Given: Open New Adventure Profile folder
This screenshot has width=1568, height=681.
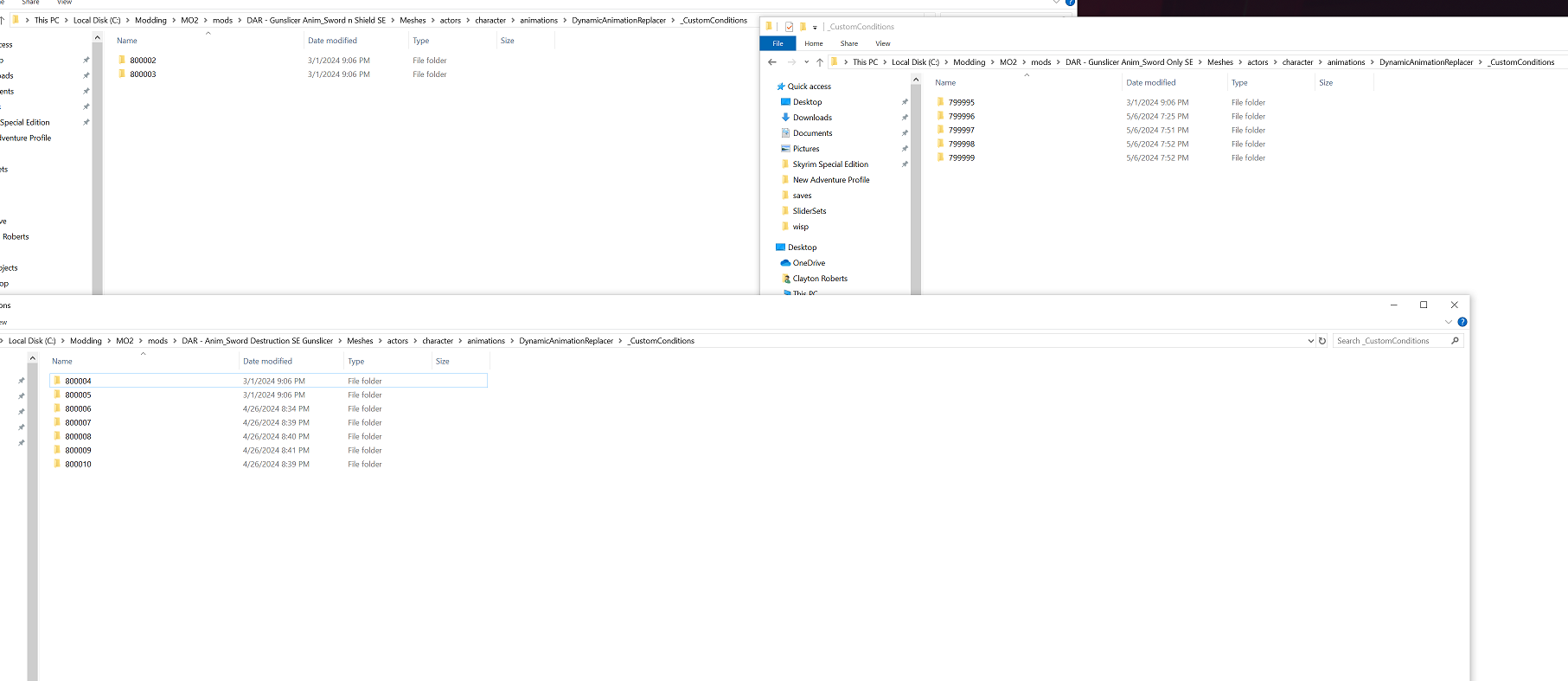Looking at the screenshot, I should point(831,180).
